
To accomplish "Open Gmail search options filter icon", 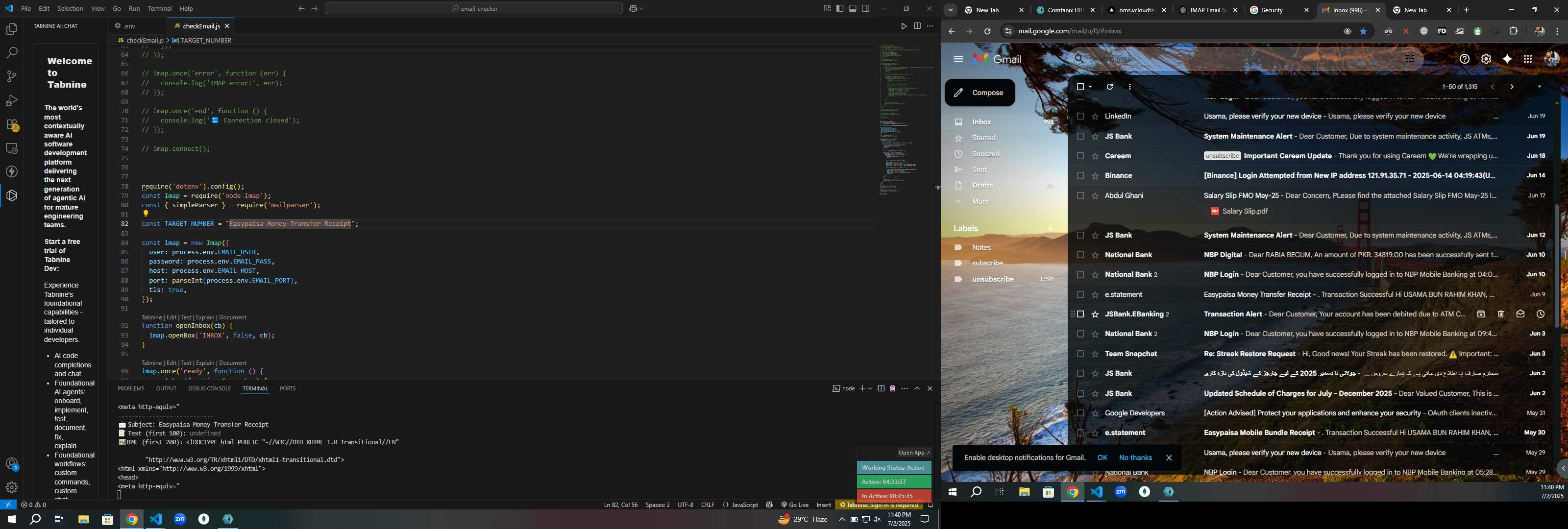I will [1409, 59].
